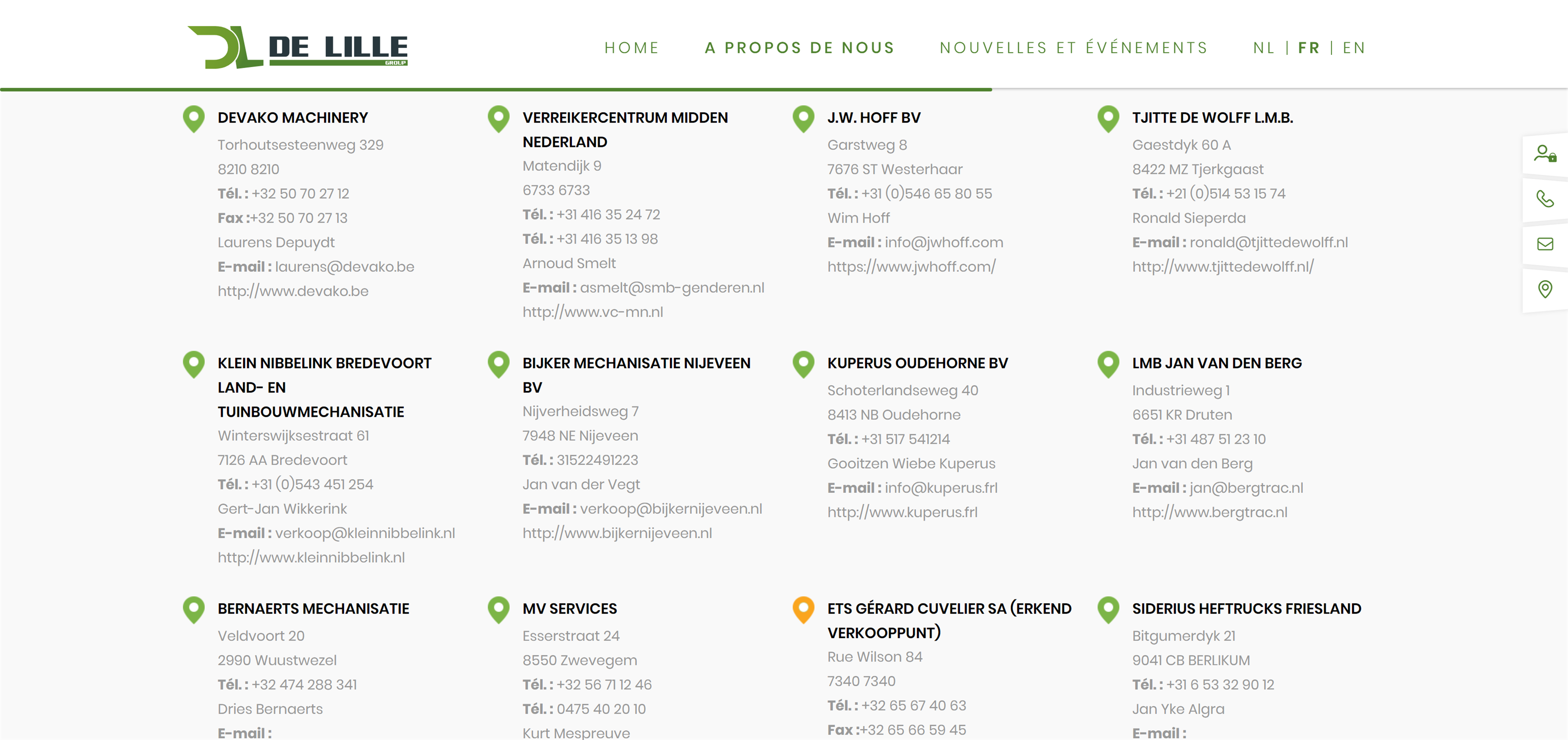Image resolution: width=1568 pixels, height=740 pixels.
Task: Click pin beside Kuperus Oudehorne BV
Action: [x=803, y=363]
